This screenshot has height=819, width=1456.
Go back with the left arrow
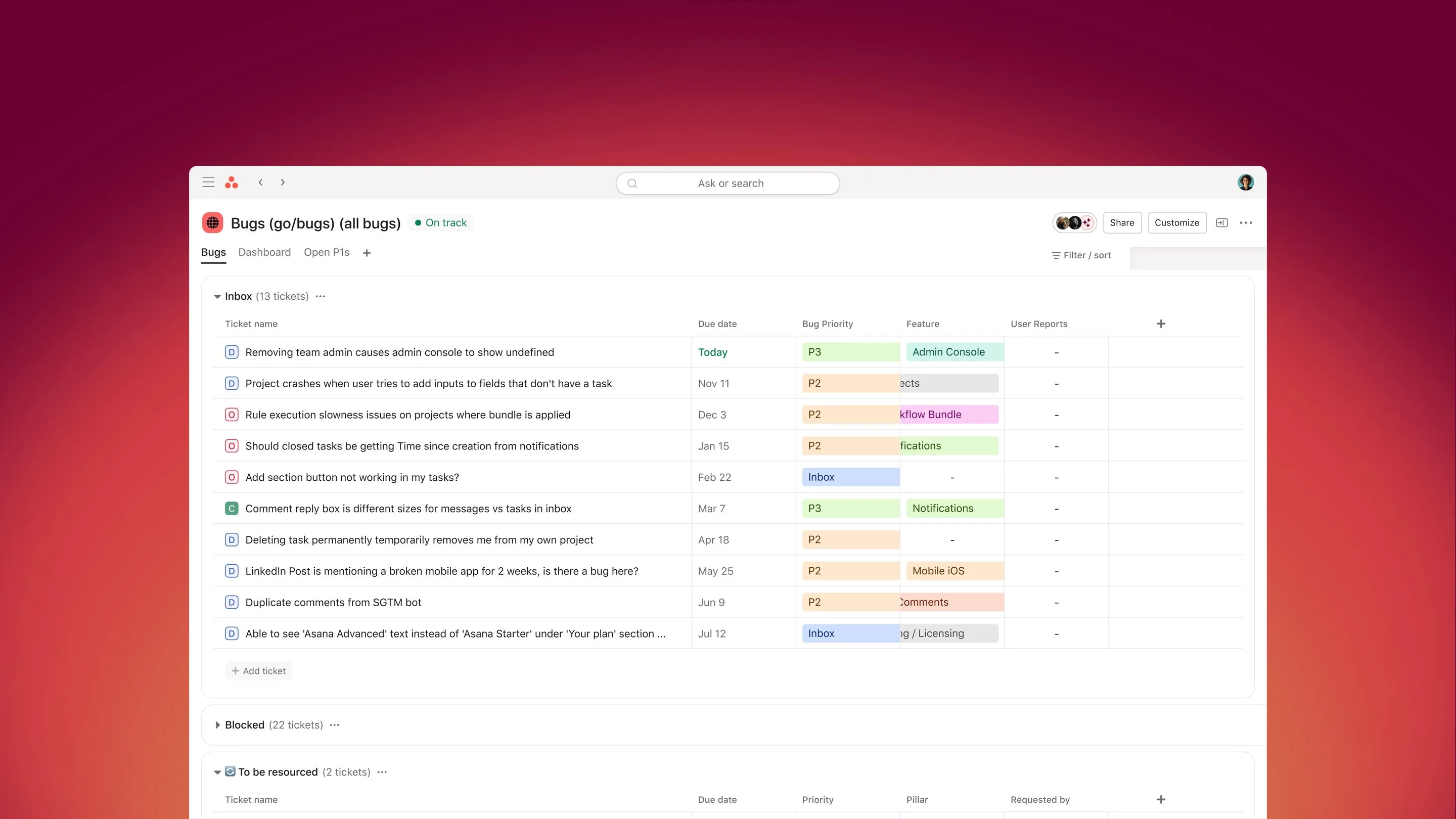pyautogui.click(x=260, y=182)
